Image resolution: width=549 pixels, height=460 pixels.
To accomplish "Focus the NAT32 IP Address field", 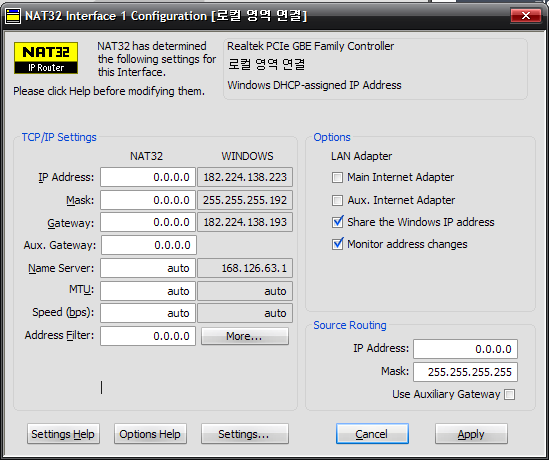I will coord(148,177).
